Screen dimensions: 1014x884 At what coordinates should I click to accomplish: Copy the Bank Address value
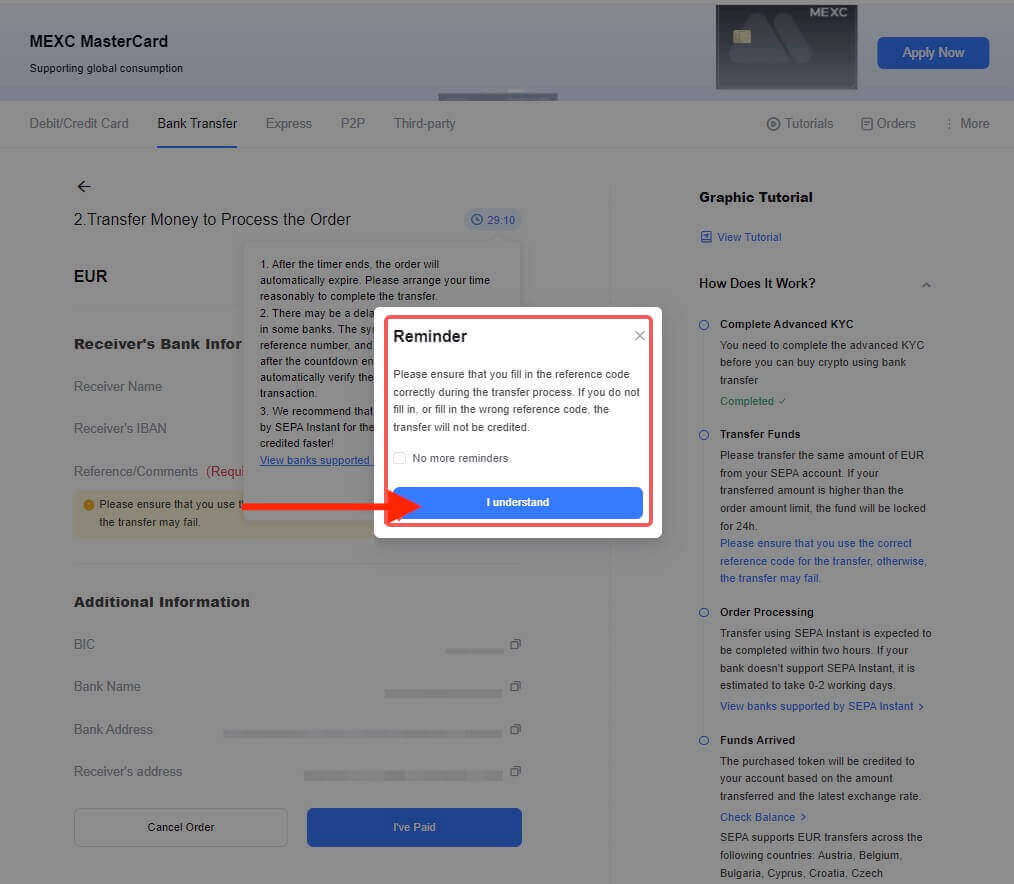515,729
